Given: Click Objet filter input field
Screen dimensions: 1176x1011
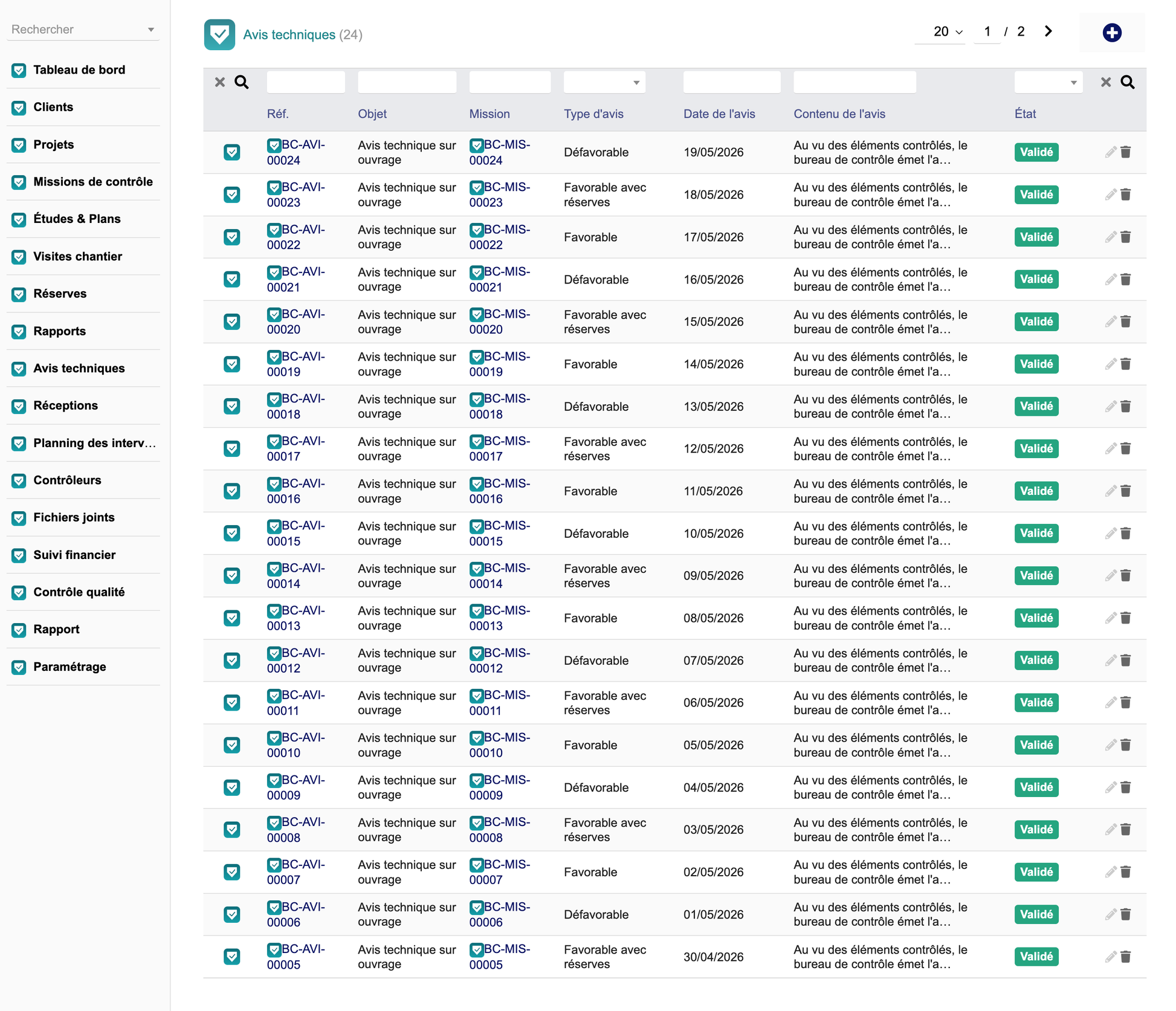Looking at the screenshot, I should [x=407, y=82].
